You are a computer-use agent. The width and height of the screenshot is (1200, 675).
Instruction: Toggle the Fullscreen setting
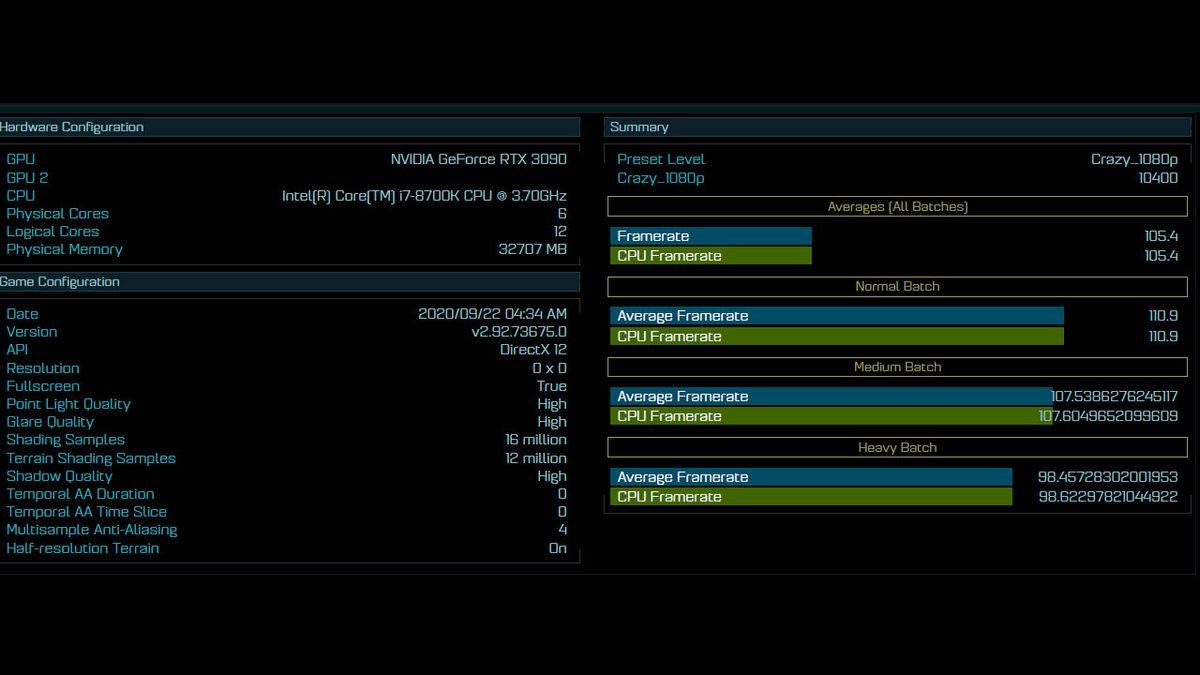42,386
